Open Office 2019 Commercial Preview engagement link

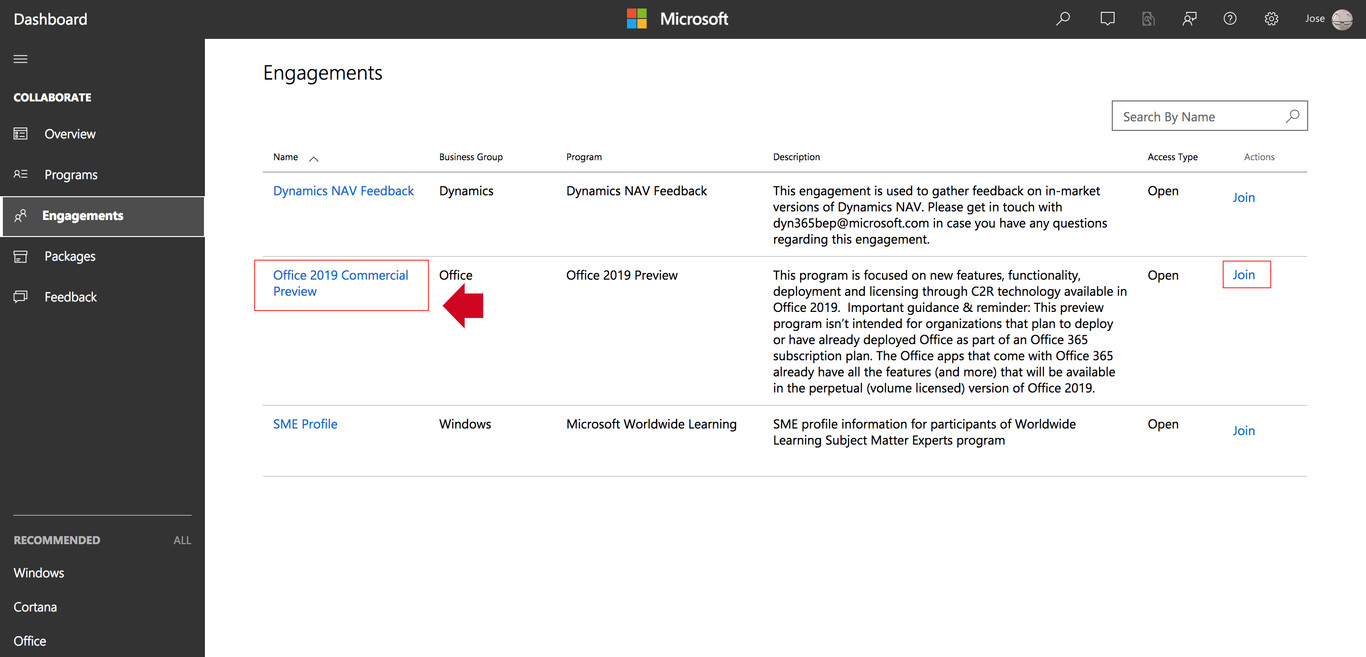coord(341,283)
